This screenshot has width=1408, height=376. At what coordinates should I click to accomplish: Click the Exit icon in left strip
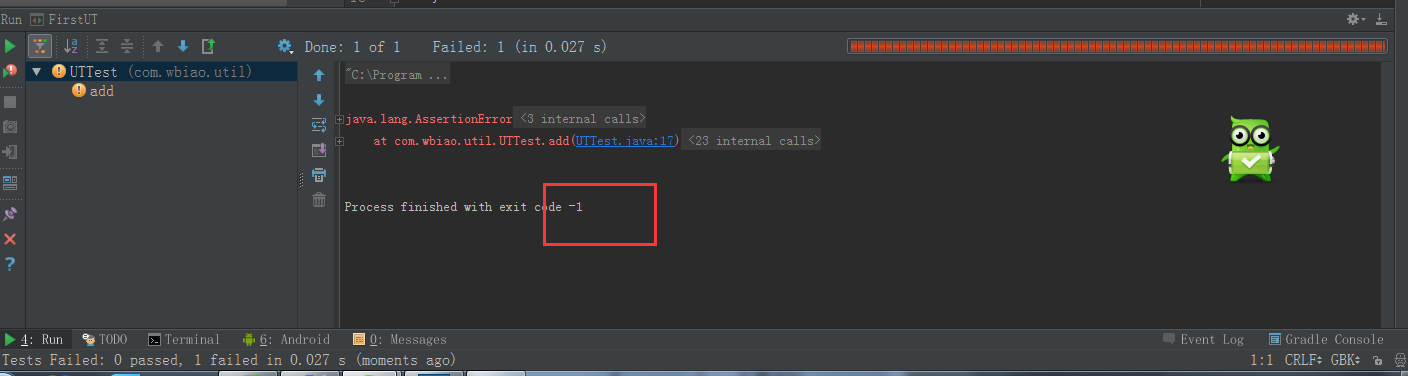pyautogui.click(x=10, y=152)
